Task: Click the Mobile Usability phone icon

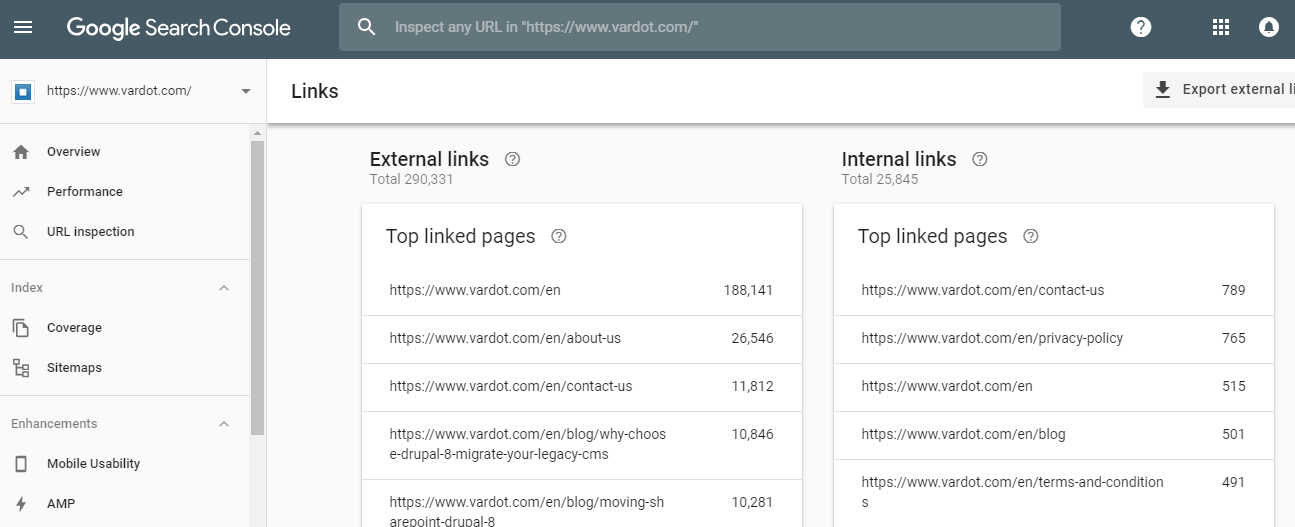Action: 21,464
